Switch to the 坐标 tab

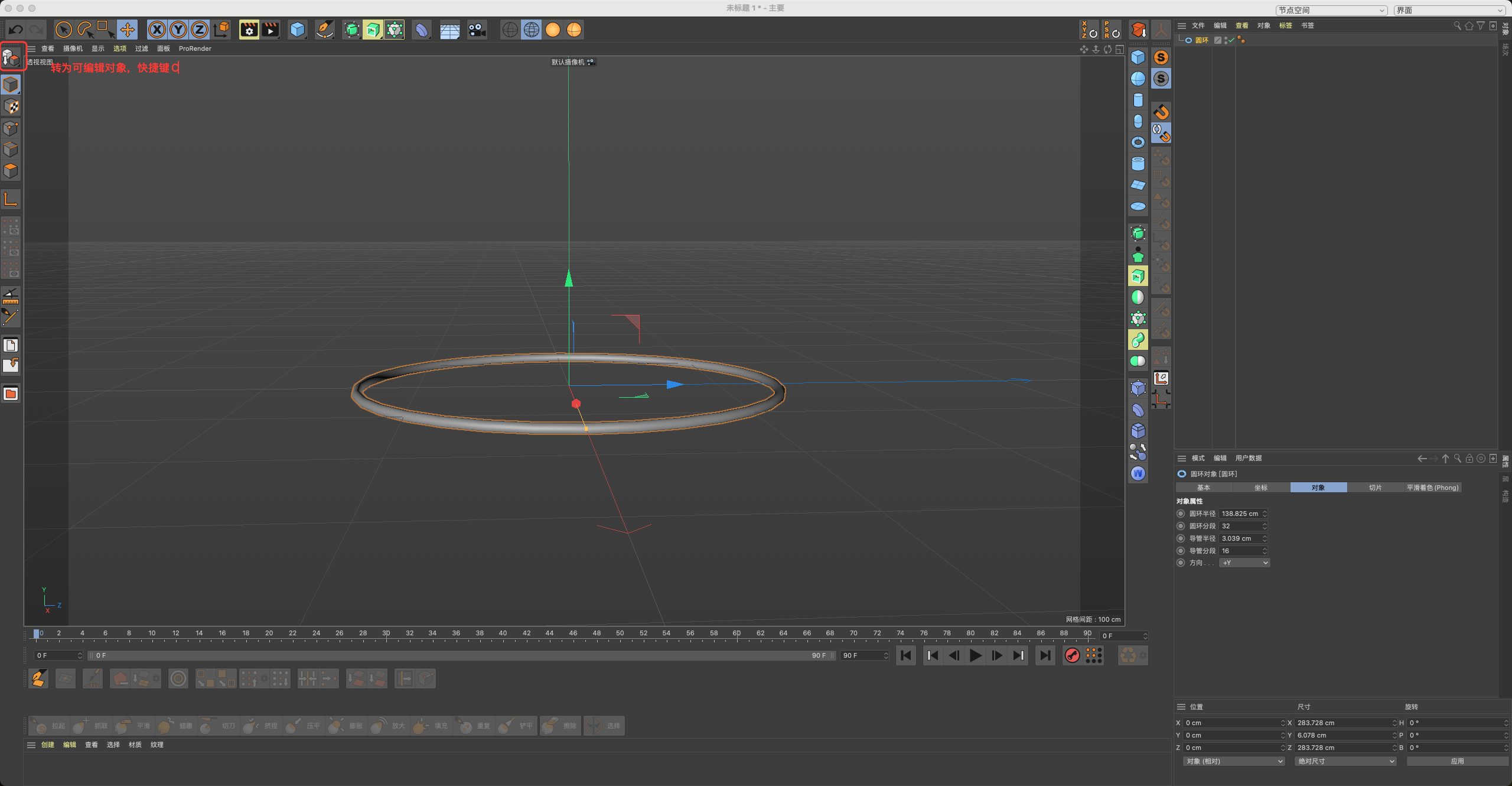click(1260, 488)
